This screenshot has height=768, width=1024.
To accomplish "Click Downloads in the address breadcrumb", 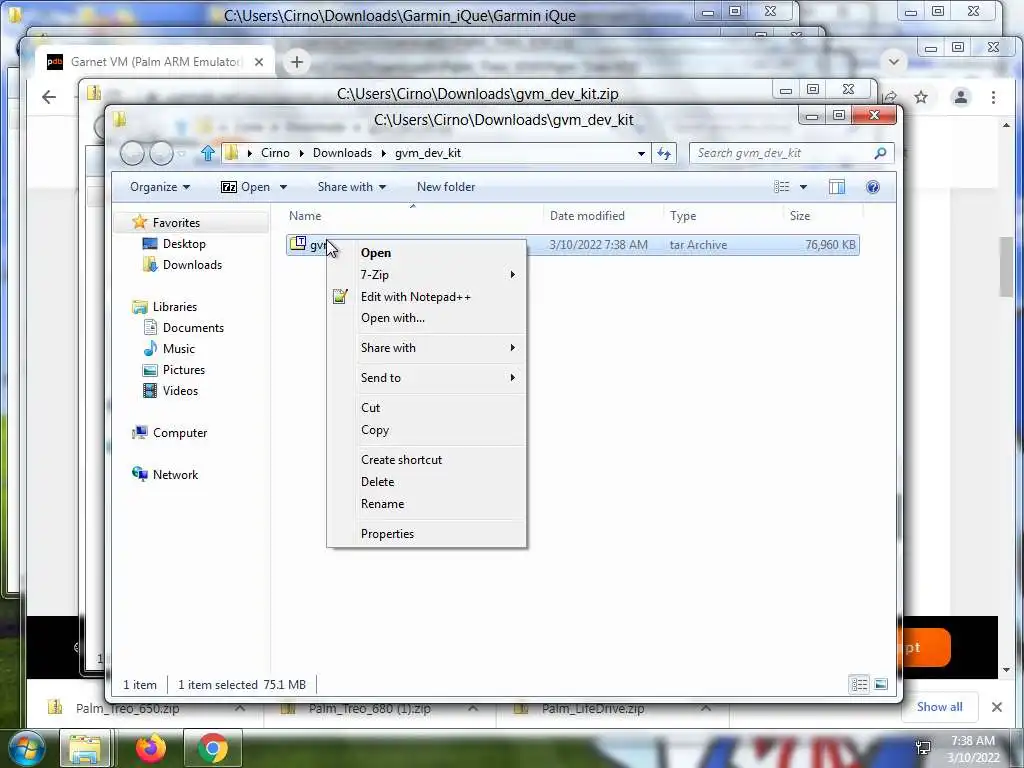I will [x=342, y=153].
